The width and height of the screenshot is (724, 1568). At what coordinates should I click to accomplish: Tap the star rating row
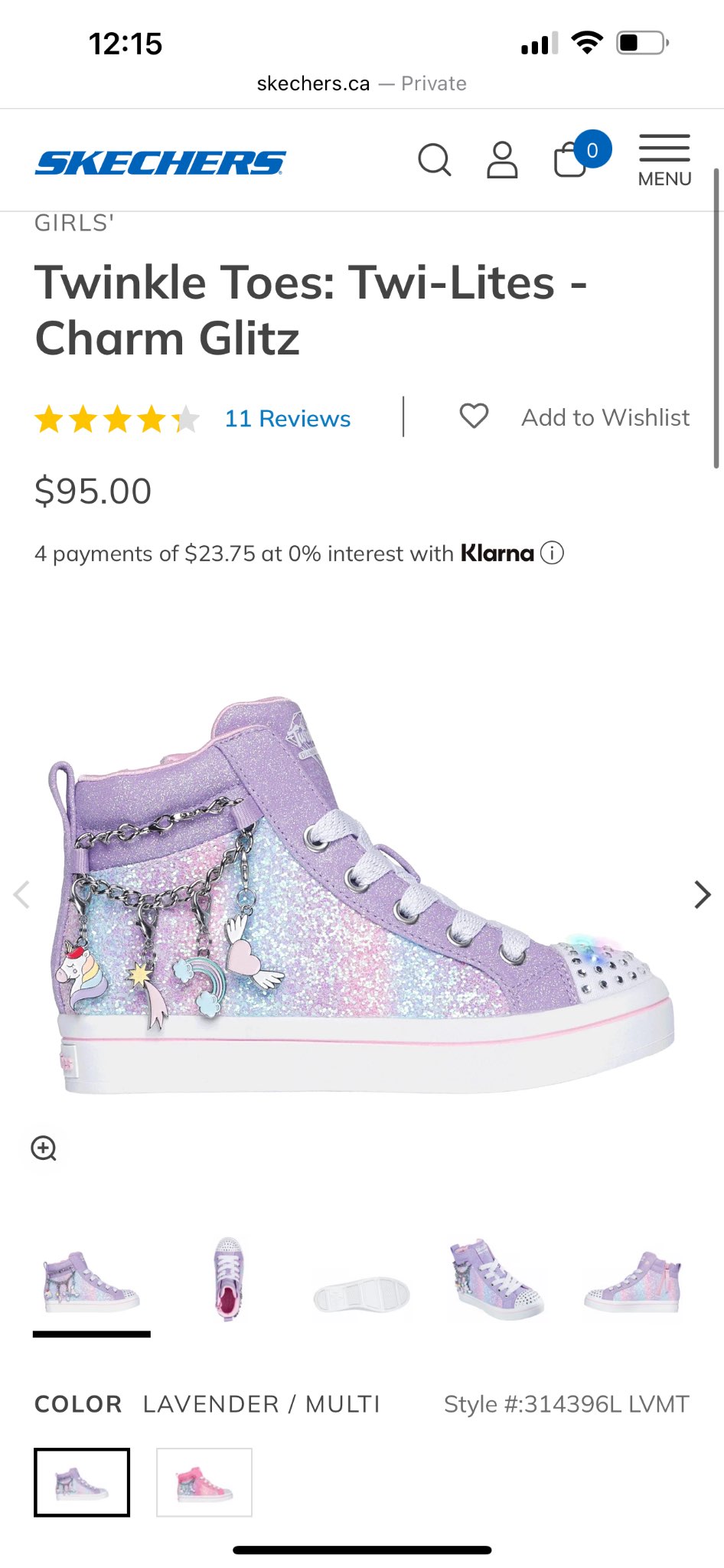[x=117, y=420]
